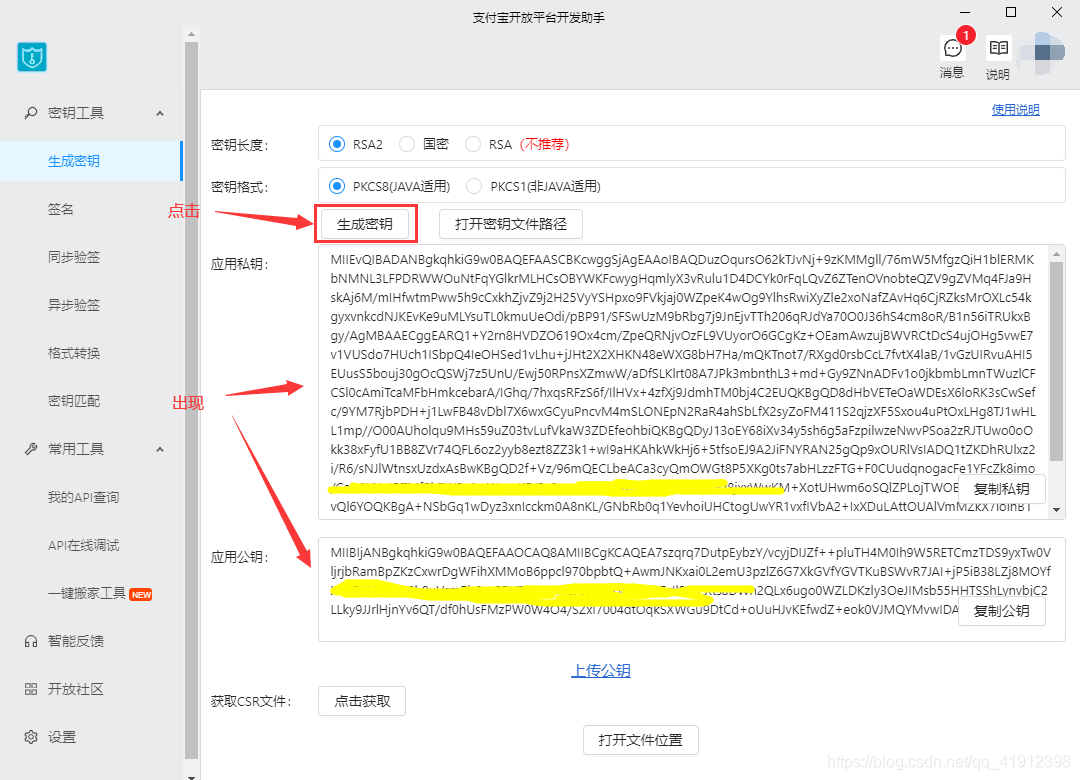Click the 支付宝开放平台开发助手 window title

coord(538,17)
